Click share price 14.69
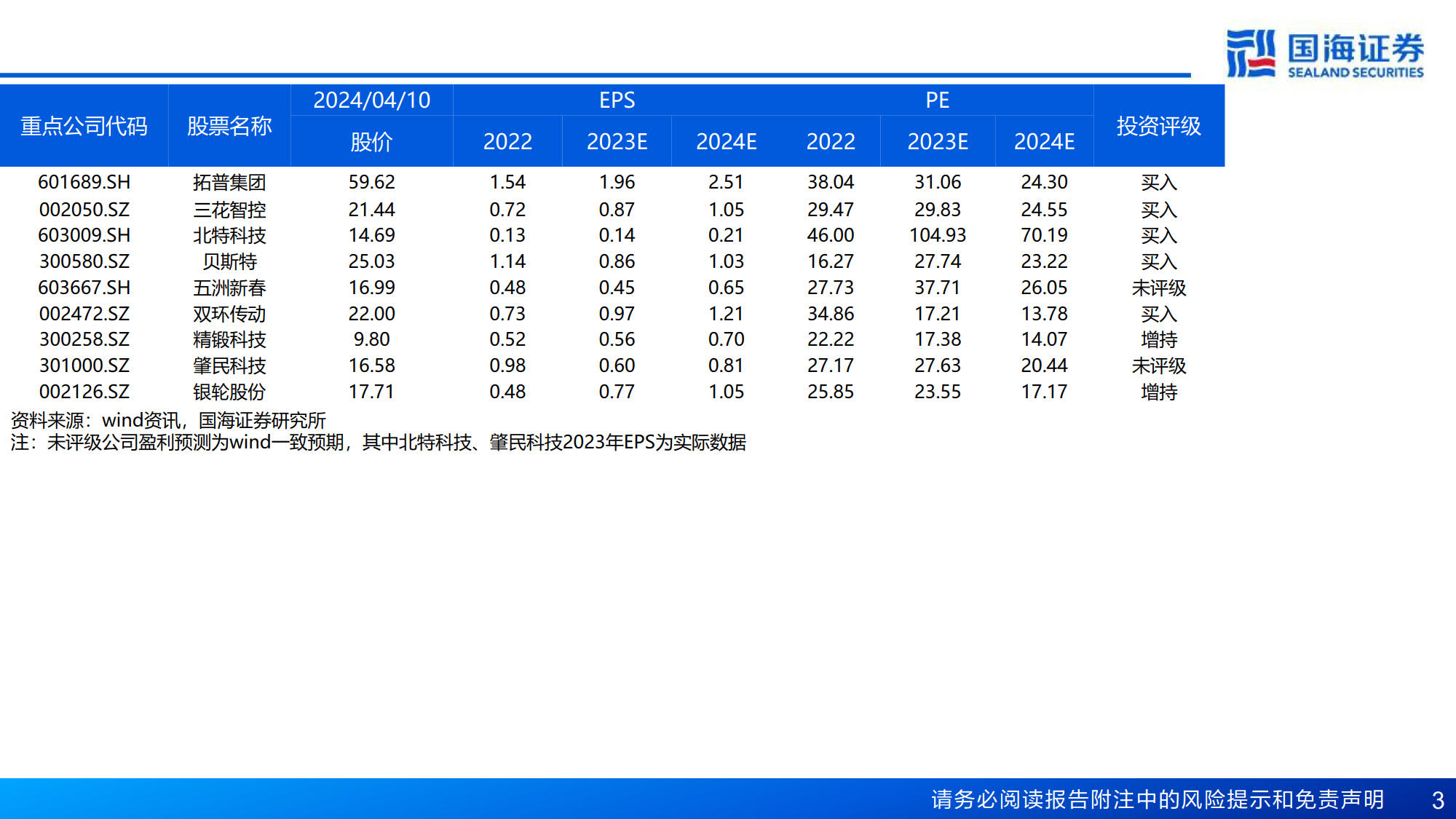This screenshot has width=1456, height=819. [x=371, y=235]
